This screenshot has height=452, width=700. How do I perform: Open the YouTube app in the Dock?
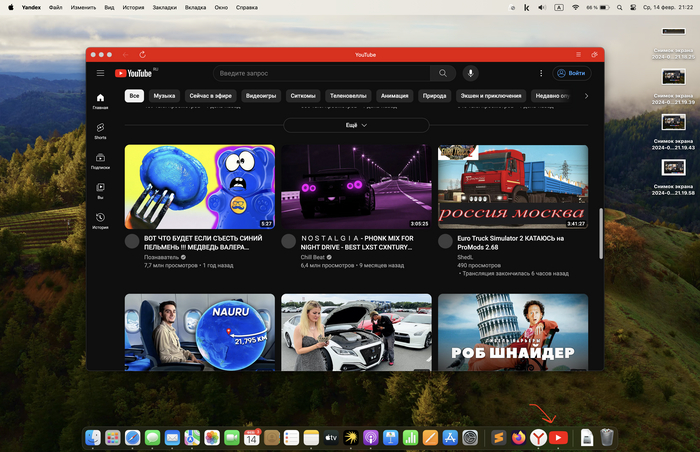point(558,438)
